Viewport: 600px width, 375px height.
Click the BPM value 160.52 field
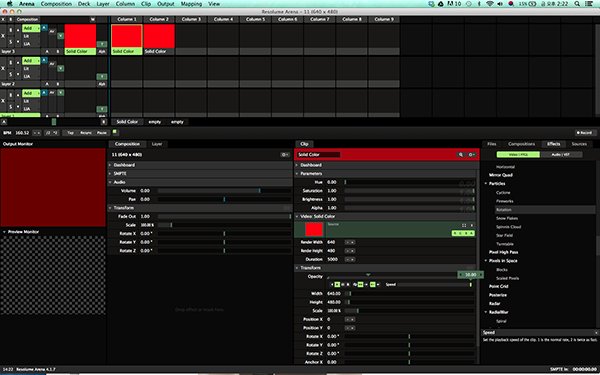click(22, 133)
